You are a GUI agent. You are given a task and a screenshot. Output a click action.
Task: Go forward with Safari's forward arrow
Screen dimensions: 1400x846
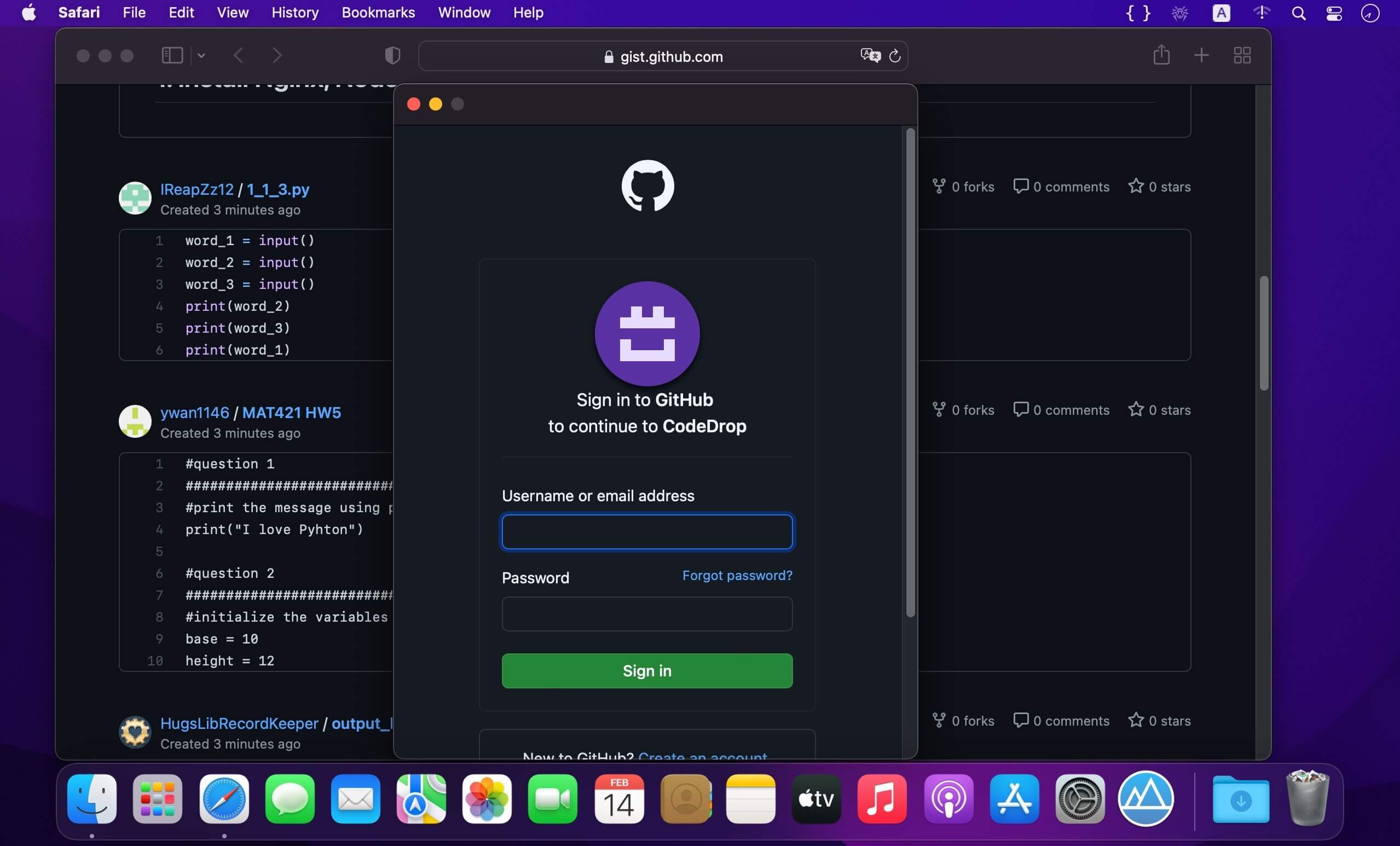point(277,55)
